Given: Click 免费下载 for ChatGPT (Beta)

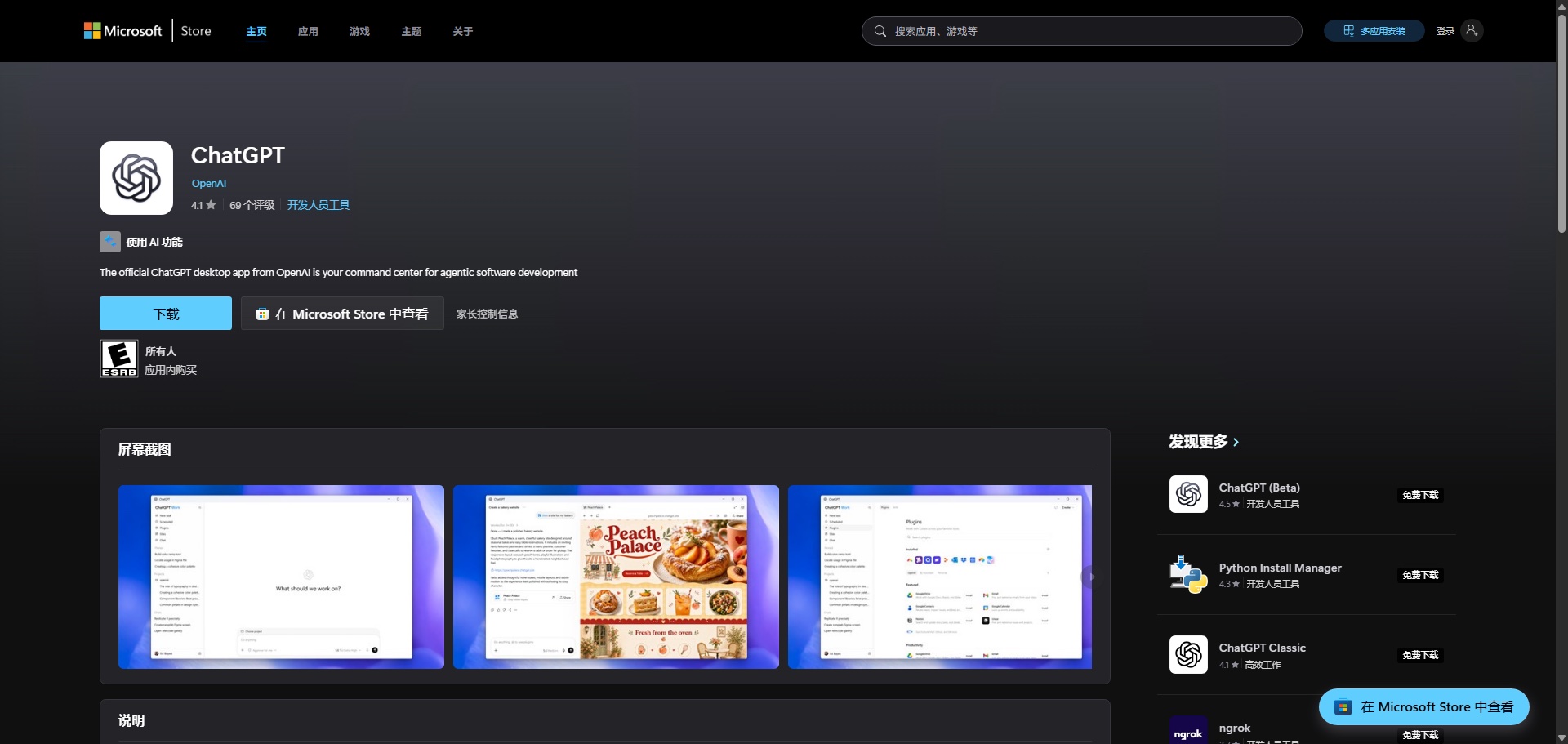Looking at the screenshot, I should coord(1421,495).
